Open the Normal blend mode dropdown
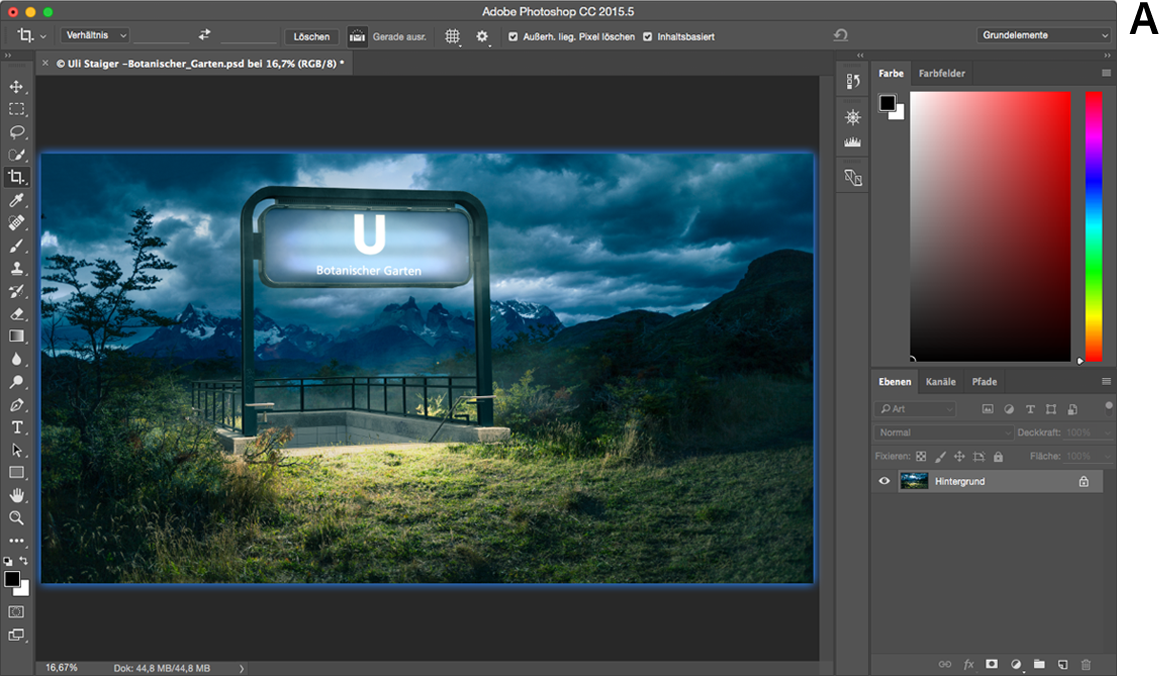1159x676 pixels. point(943,433)
